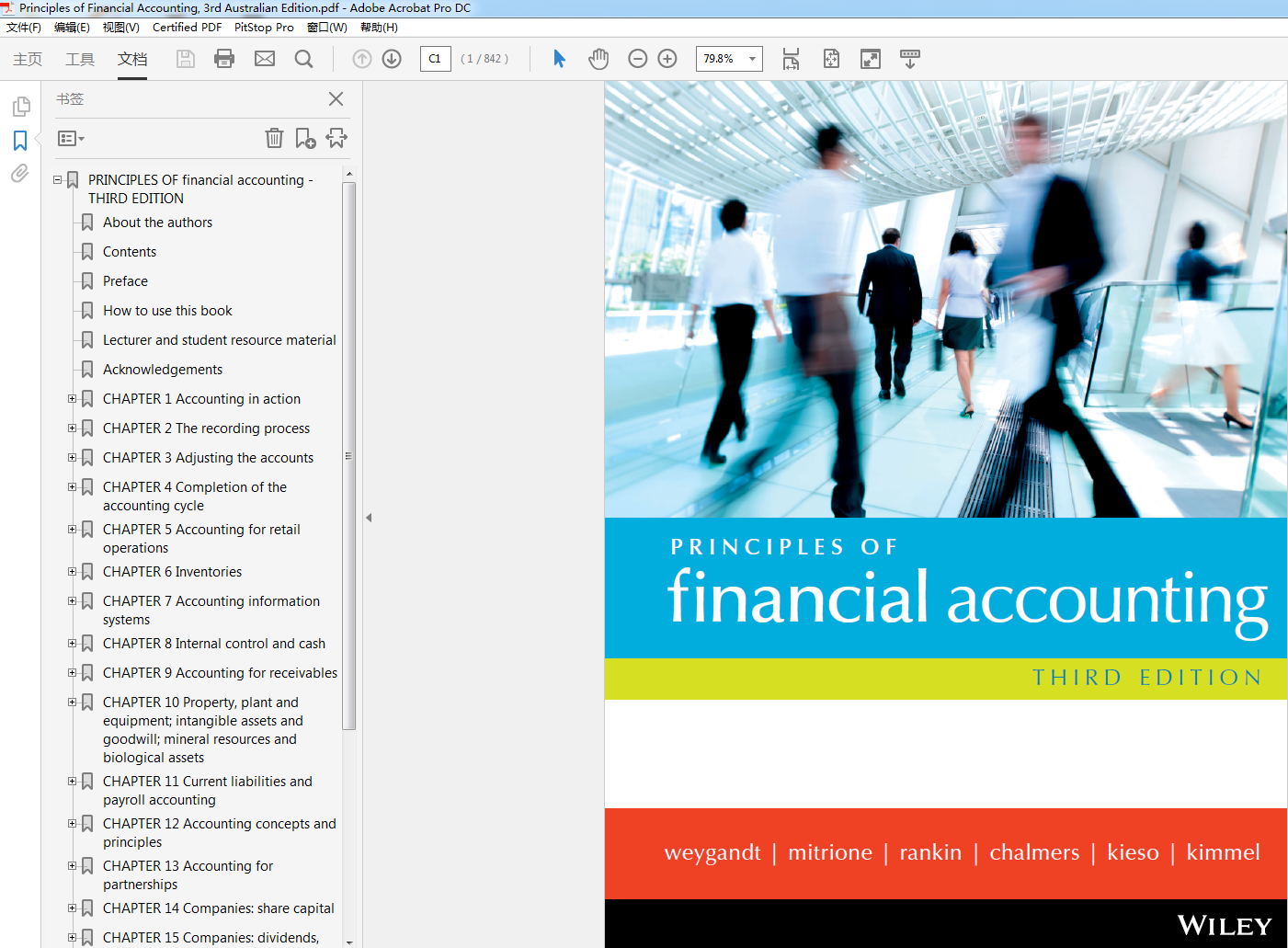
Task: Jump to Preface bookmark
Action: coord(125,281)
